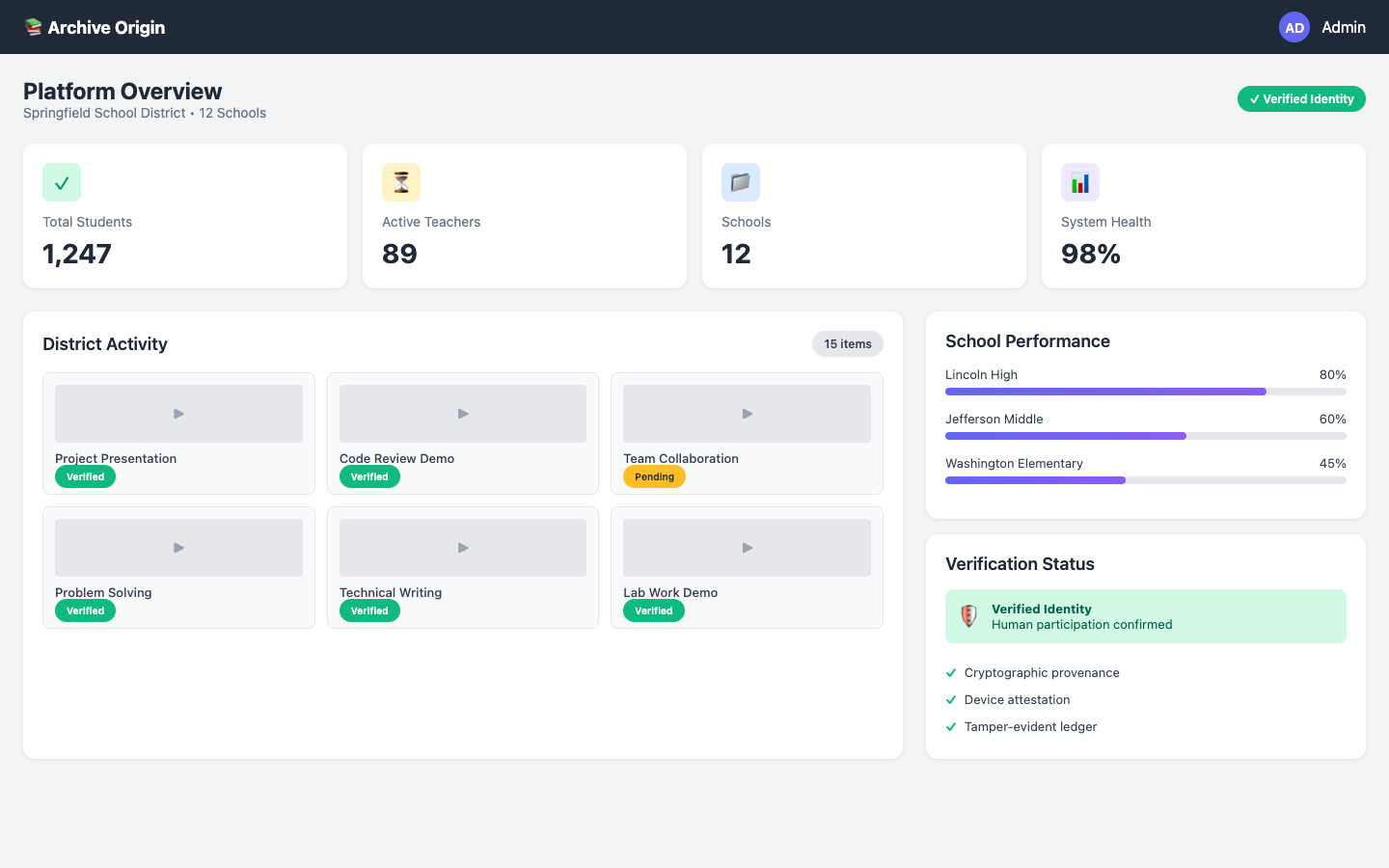
Task: Click the shield icon in Verification Status panel
Action: click(968, 615)
